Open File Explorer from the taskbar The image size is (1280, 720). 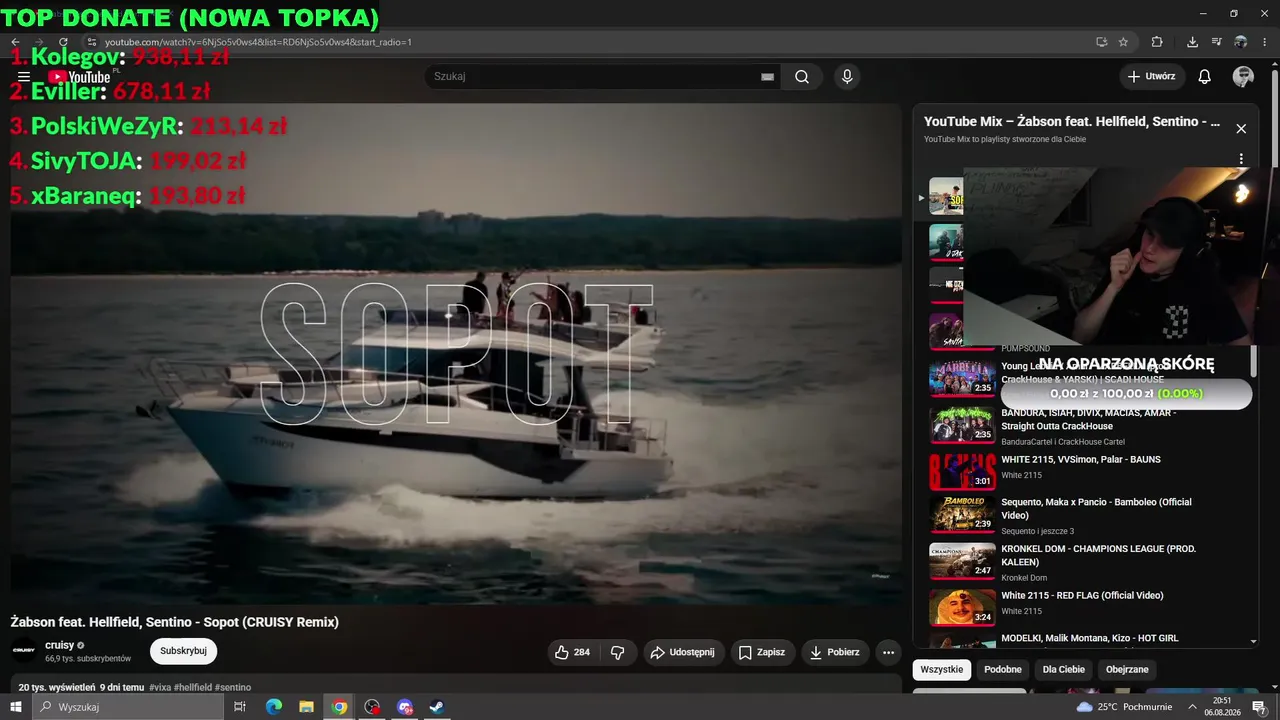click(306, 707)
